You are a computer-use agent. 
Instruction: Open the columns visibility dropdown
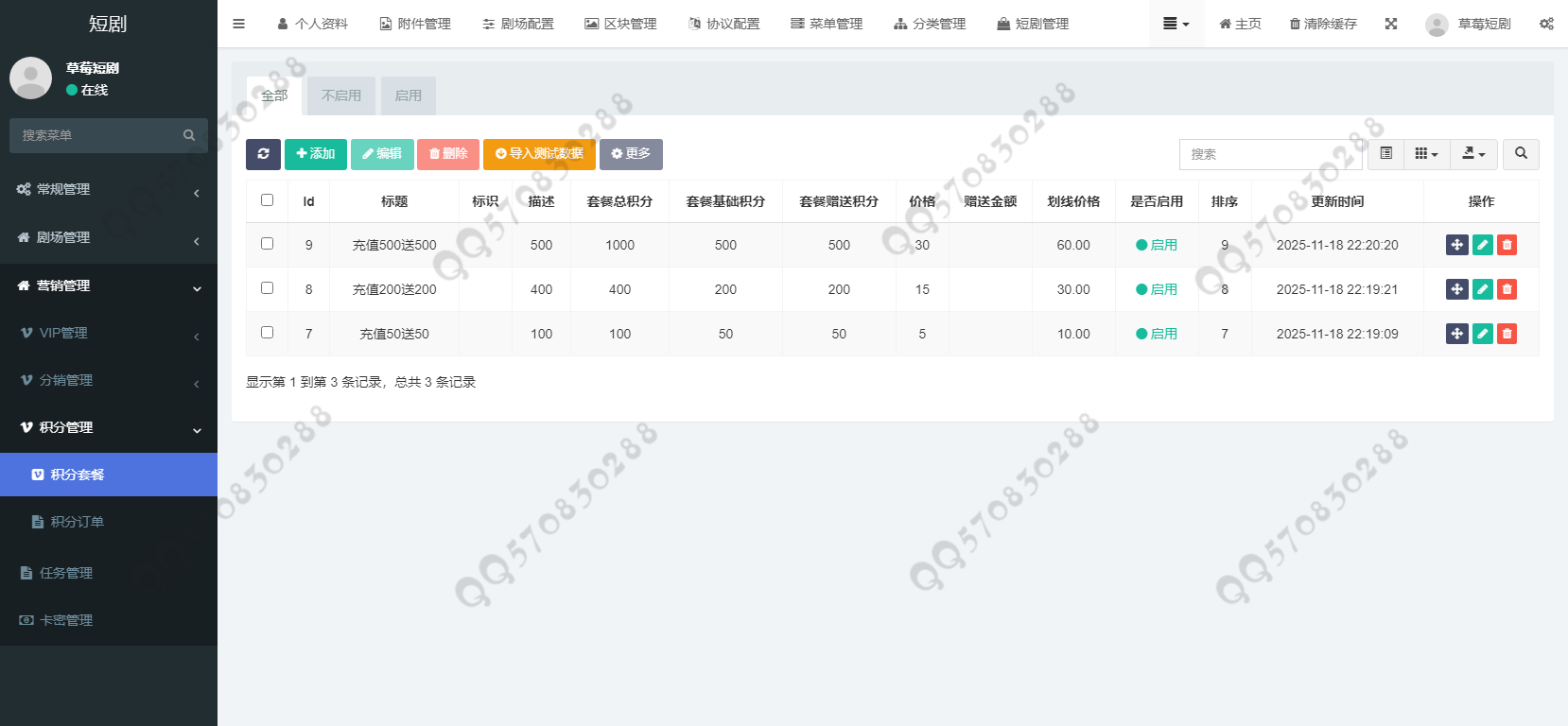point(1427,154)
